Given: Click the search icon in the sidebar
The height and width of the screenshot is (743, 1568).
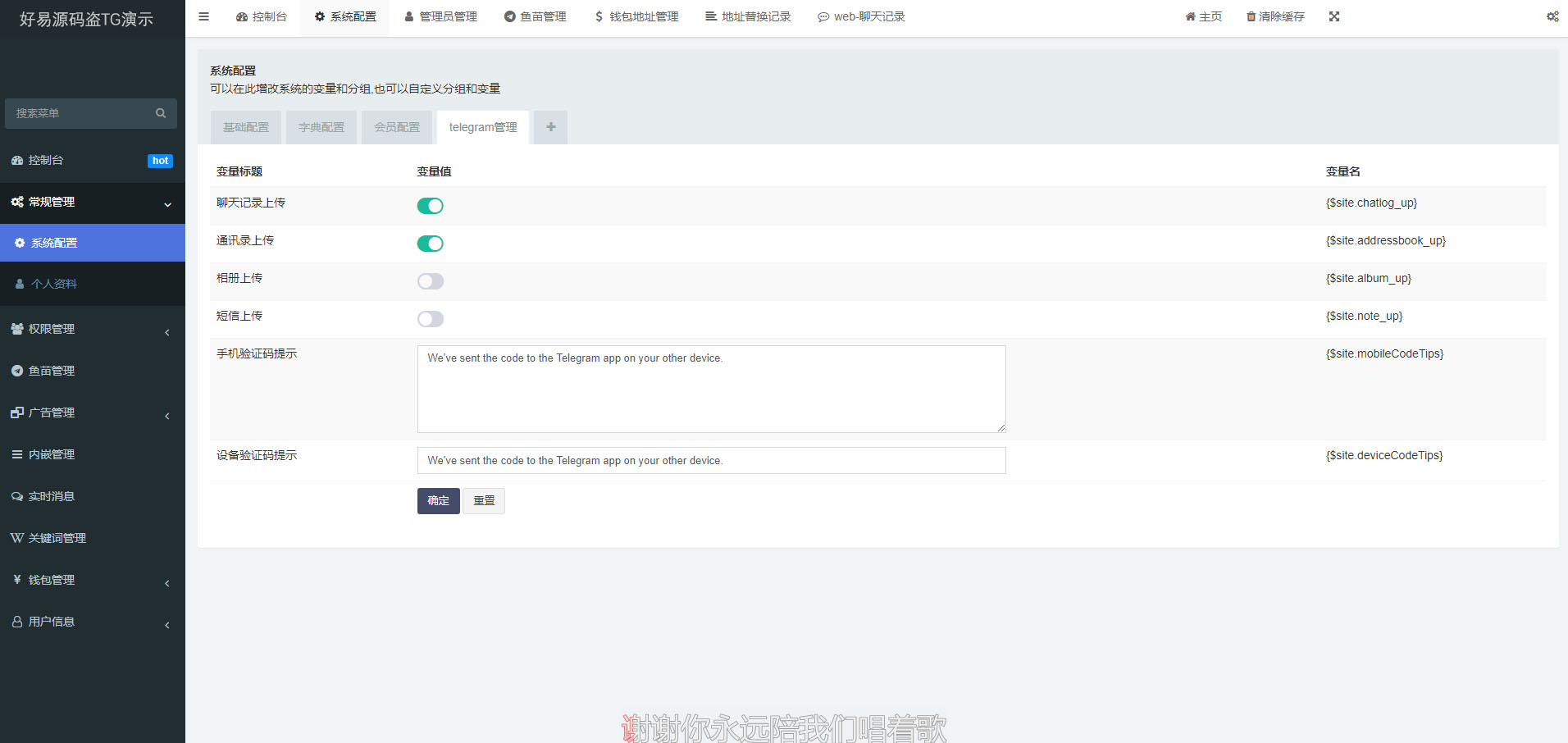Looking at the screenshot, I should pos(161,113).
